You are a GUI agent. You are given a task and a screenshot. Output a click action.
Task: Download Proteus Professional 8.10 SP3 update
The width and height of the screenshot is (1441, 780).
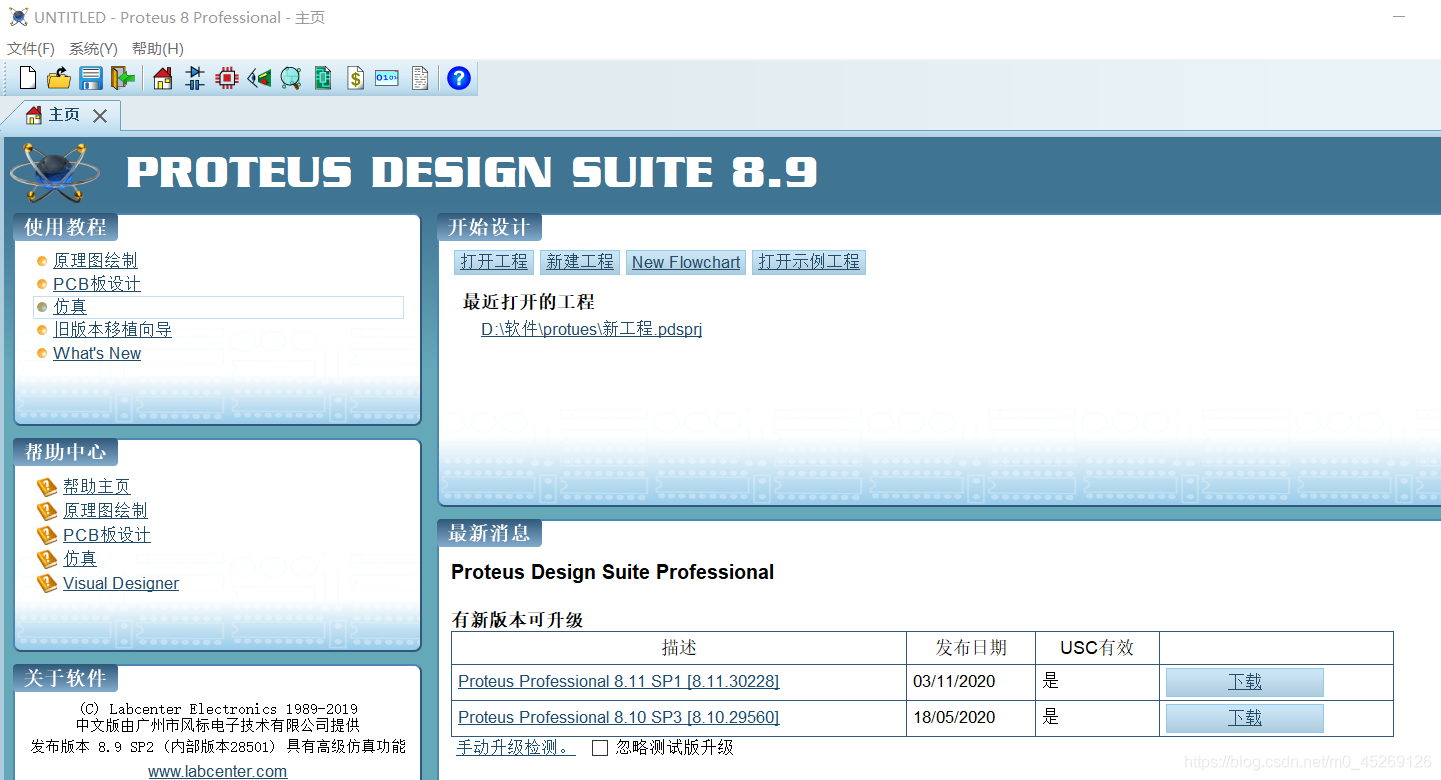(1245, 718)
